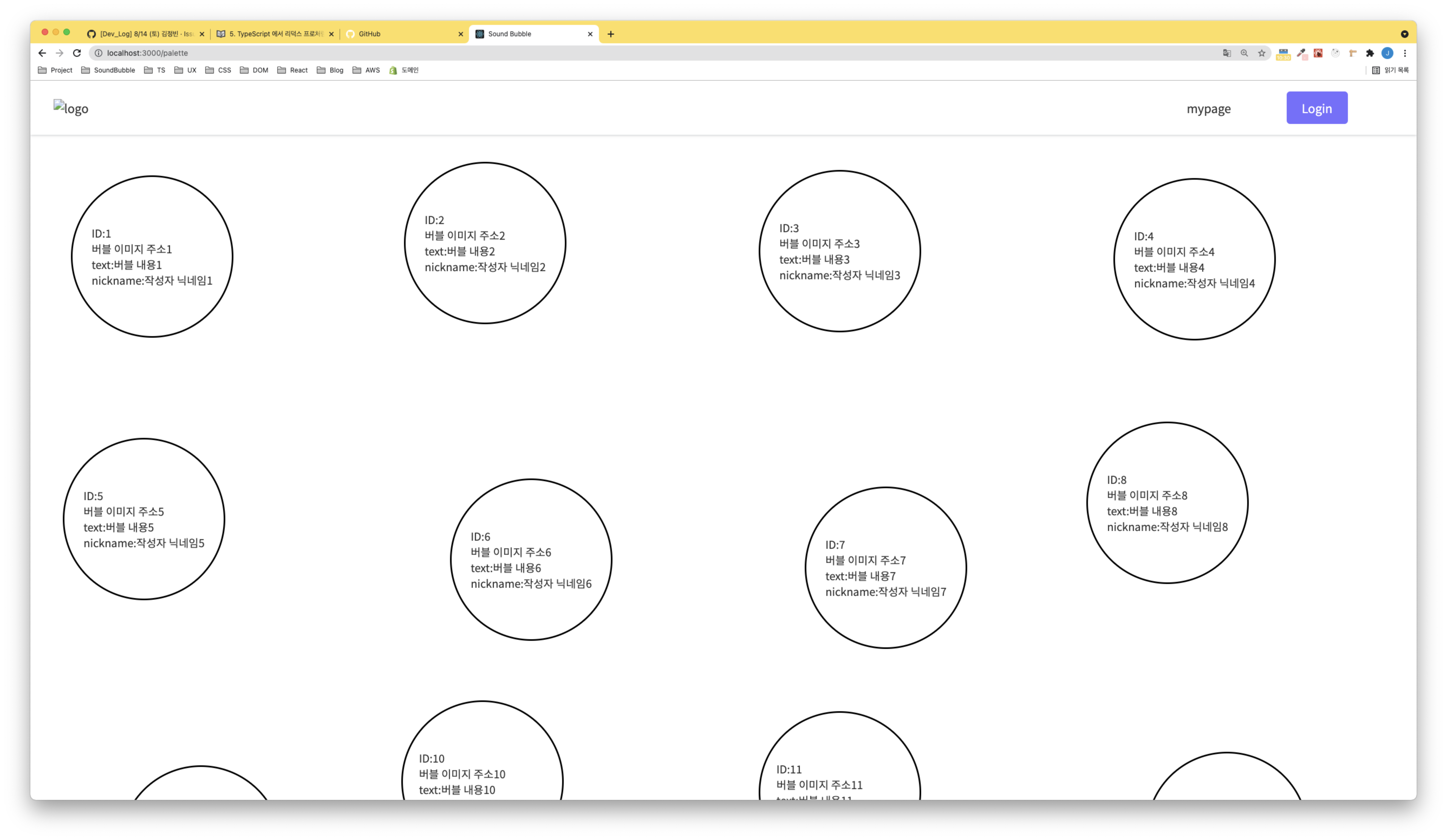Image resolution: width=1447 pixels, height=840 pixels.
Task: View site information icon in address bar
Action: 98,53
